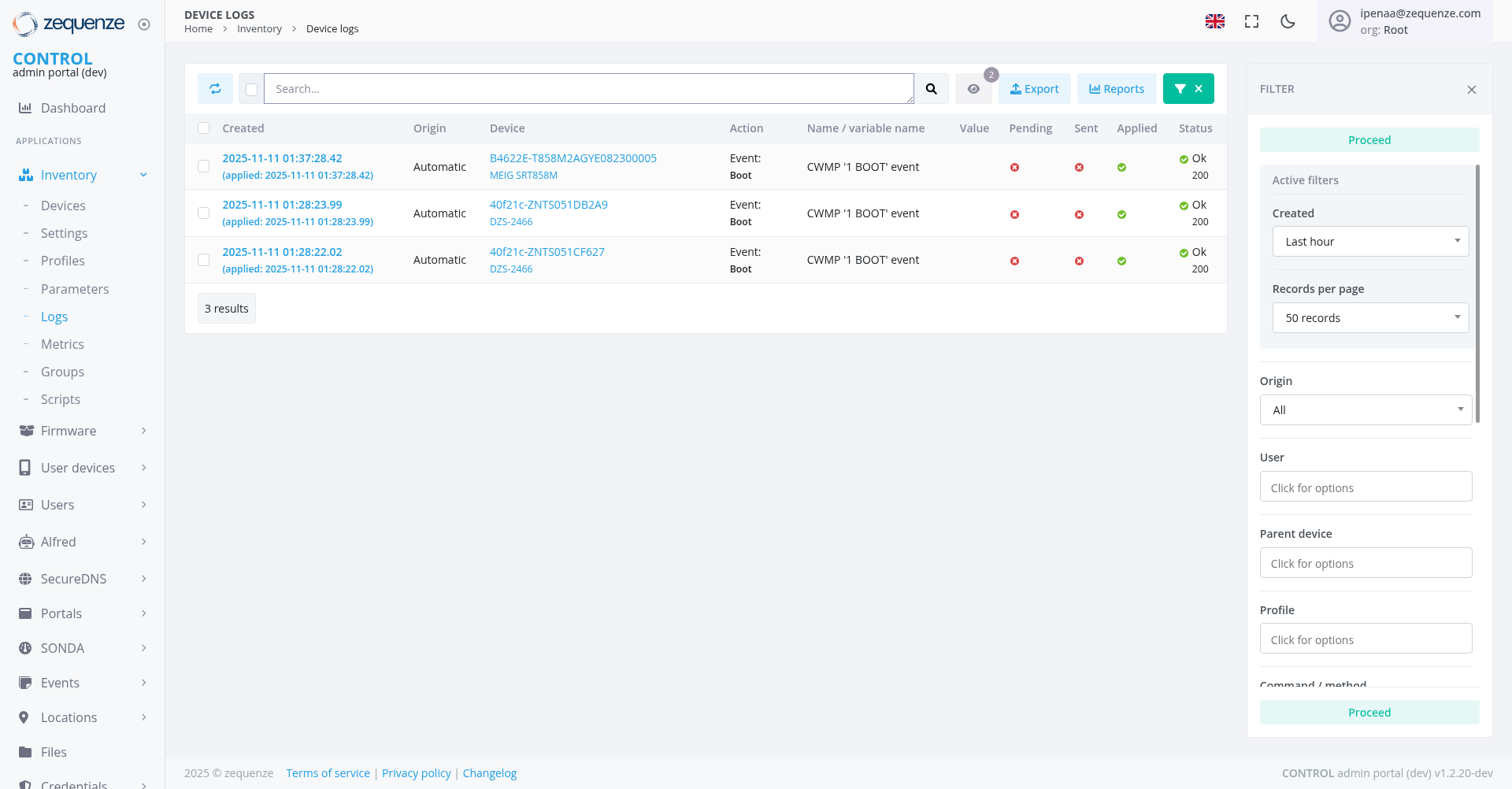Open Settings in the Inventory submenu
Screen dimensions: 1512x789
(64, 233)
